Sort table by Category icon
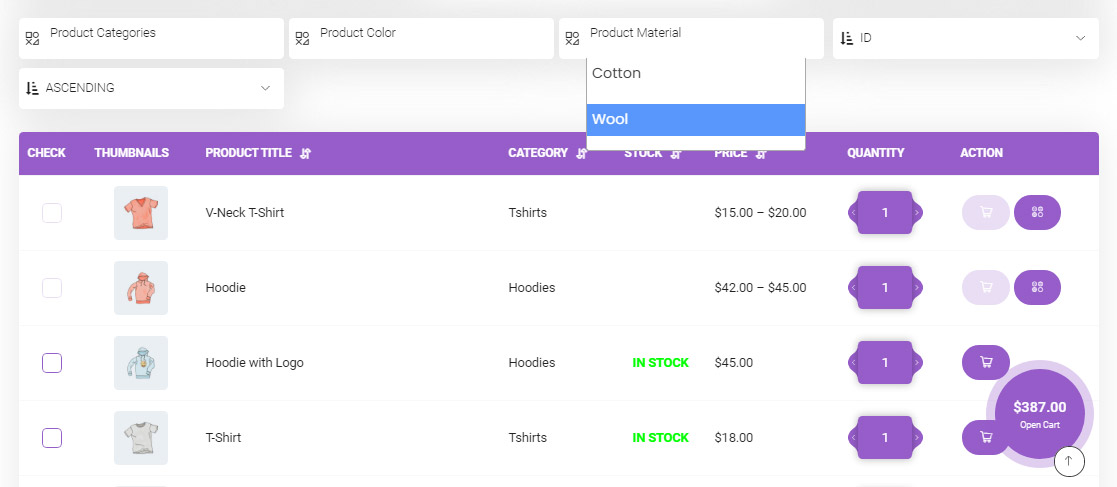Image resolution: width=1117 pixels, height=487 pixels. pos(581,153)
